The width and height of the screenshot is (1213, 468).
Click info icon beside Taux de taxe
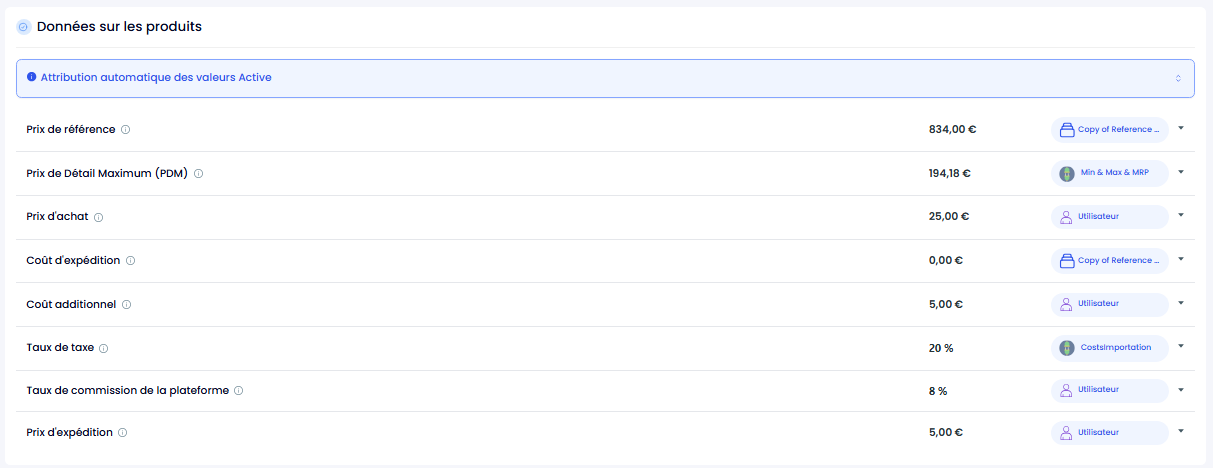click(104, 348)
